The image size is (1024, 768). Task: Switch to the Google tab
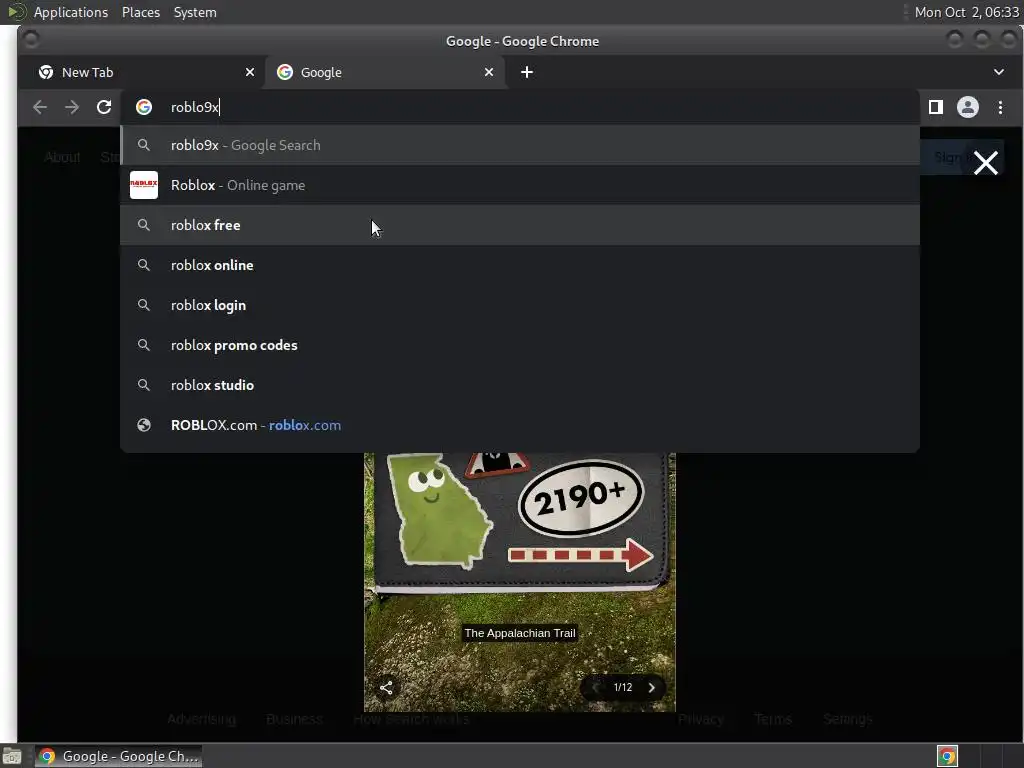tap(385, 72)
